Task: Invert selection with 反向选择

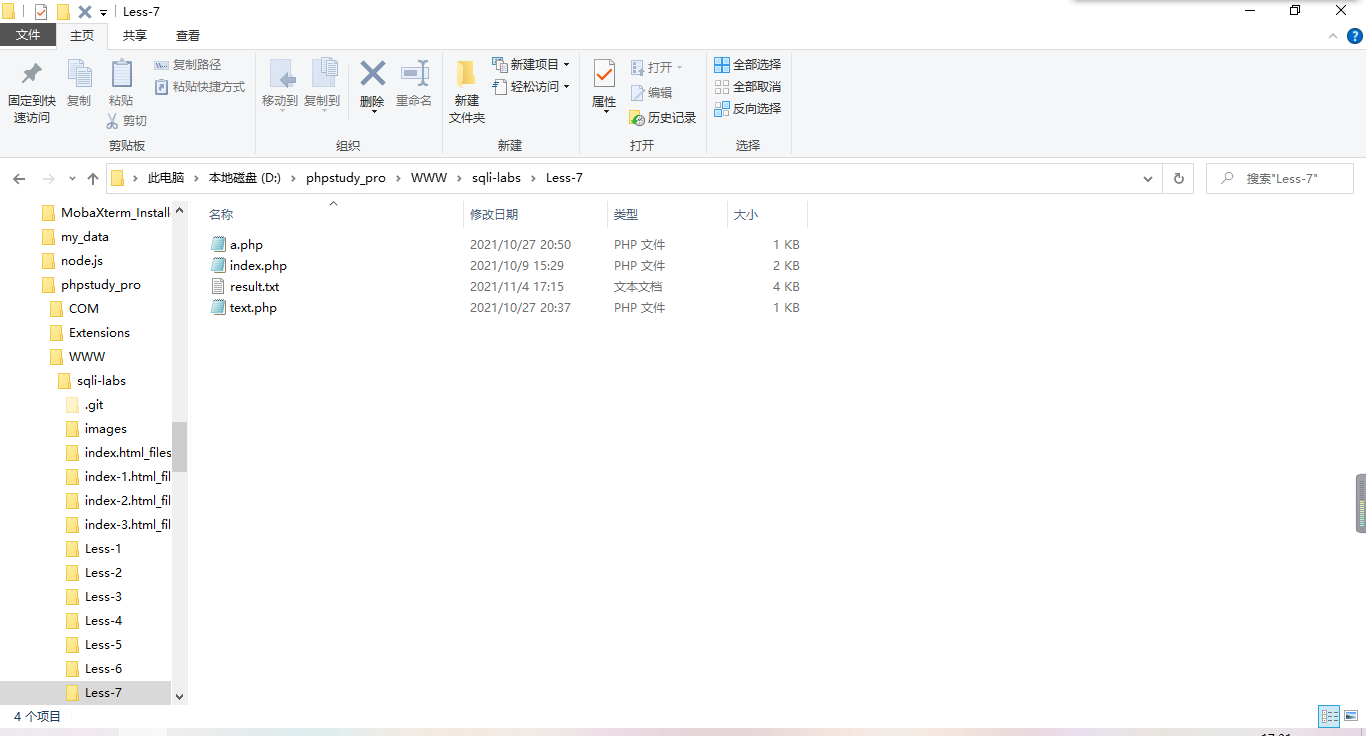Action: coord(749,109)
